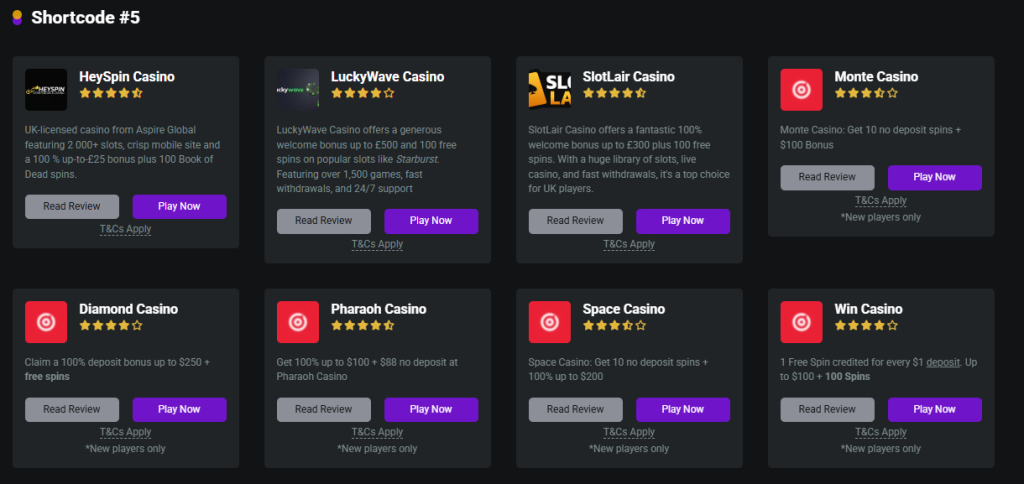Viewport: 1024px width, 484px height.
Task: Click the Pharaoh Casino star rating
Action: (x=362, y=325)
